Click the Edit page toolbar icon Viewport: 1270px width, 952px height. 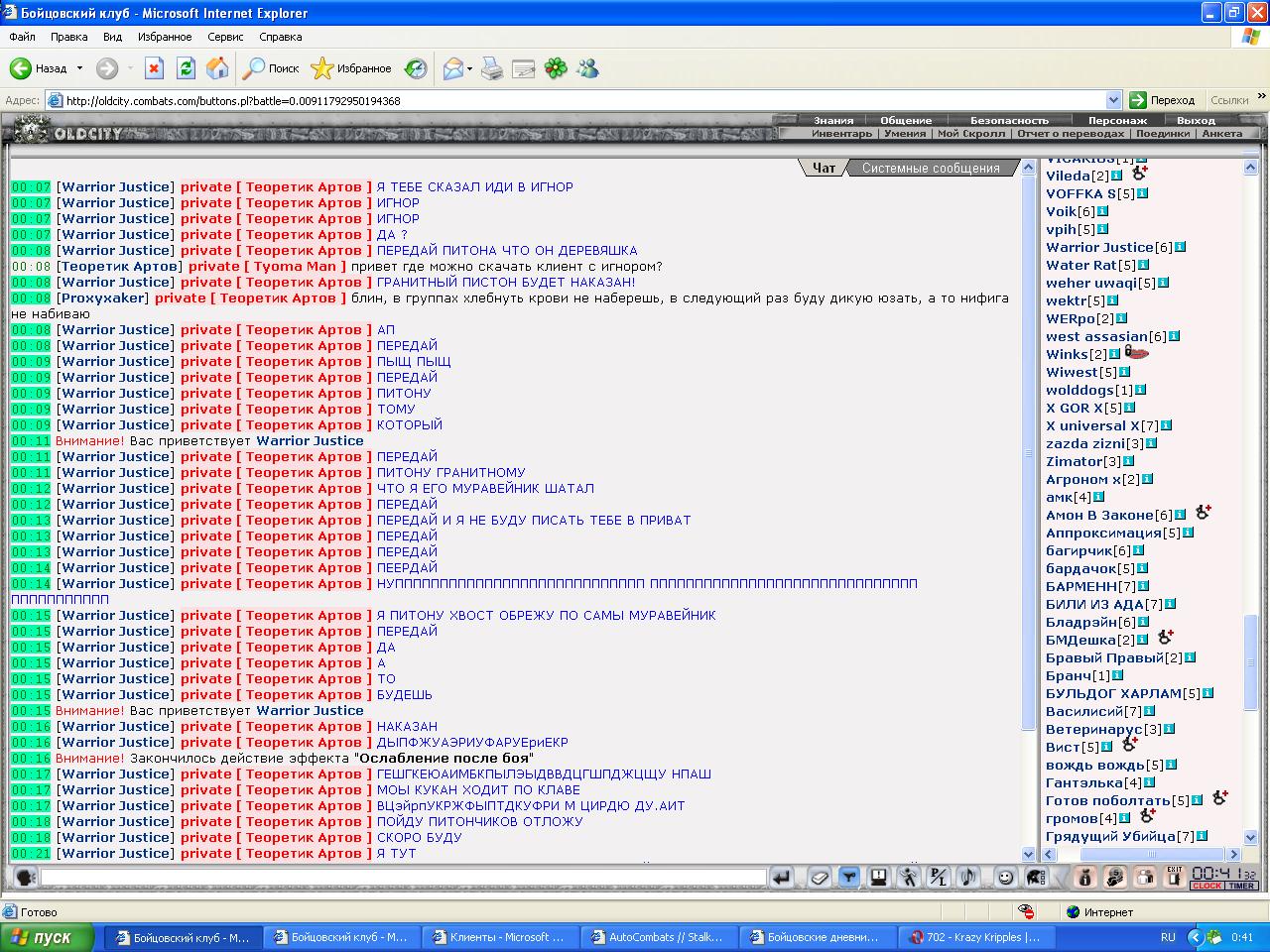point(524,68)
